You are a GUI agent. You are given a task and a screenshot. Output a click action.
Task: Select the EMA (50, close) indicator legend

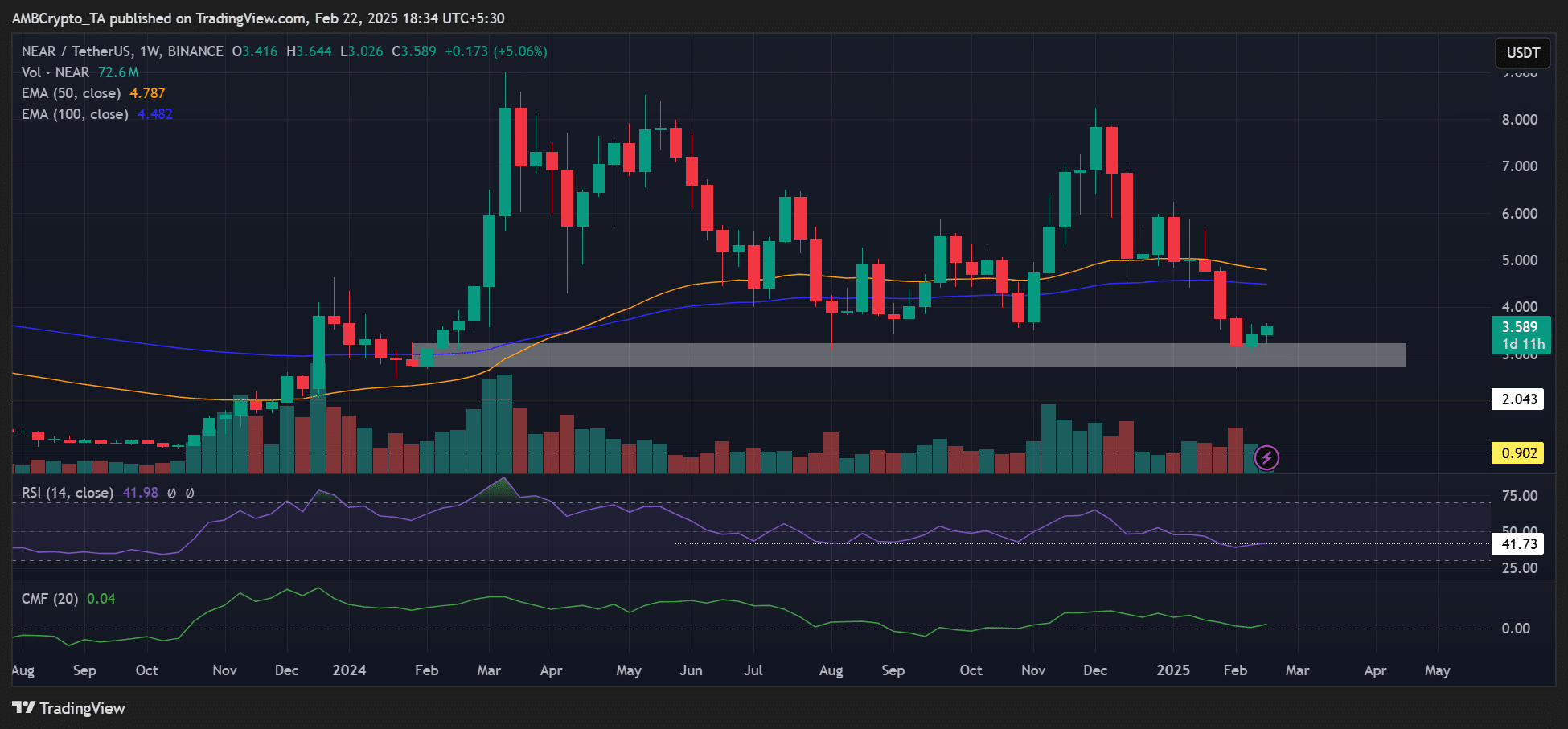coord(71,93)
